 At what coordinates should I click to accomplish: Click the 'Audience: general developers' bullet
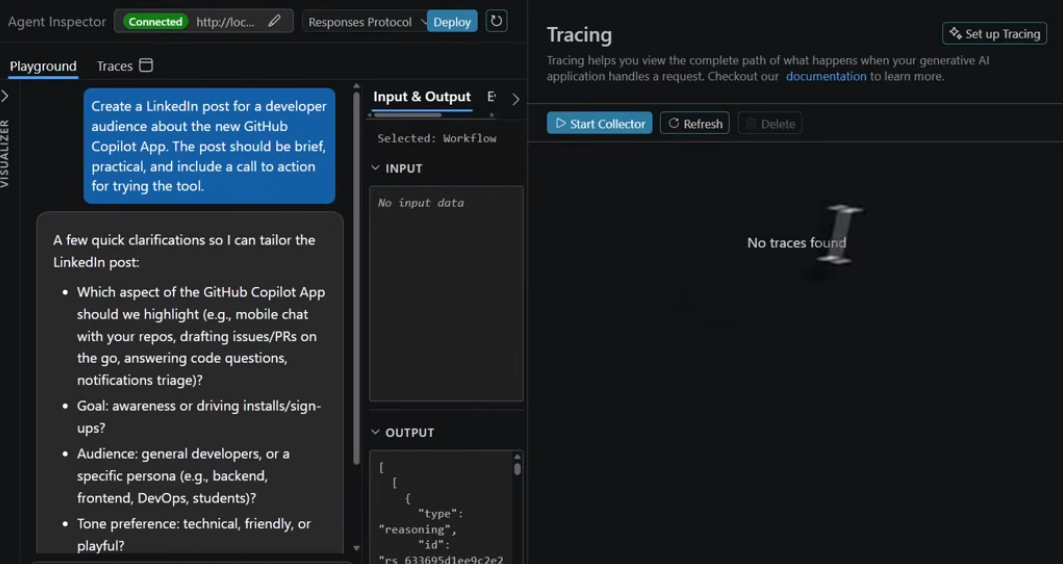point(183,475)
